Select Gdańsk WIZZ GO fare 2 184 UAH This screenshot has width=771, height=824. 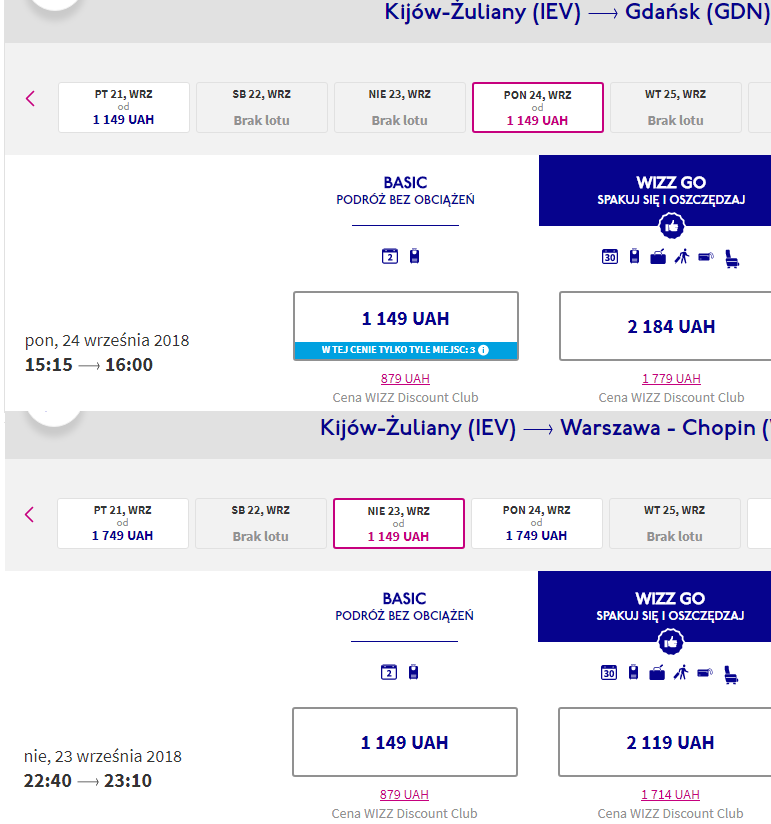coord(665,326)
